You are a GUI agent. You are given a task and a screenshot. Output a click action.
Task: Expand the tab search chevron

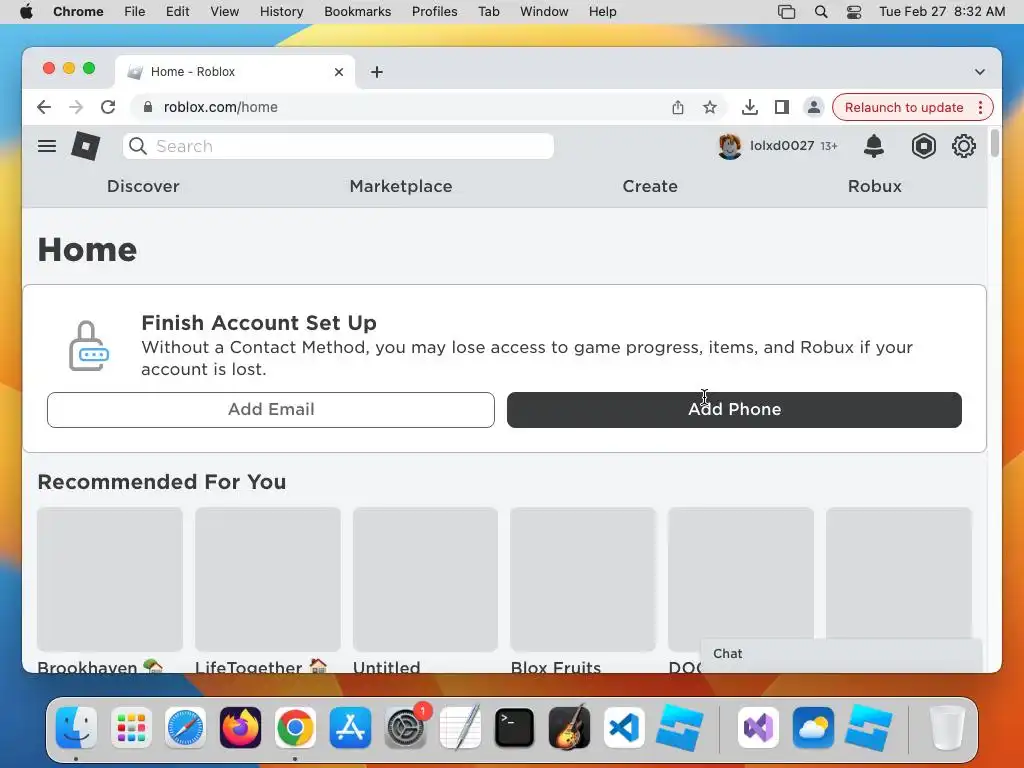tap(980, 72)
